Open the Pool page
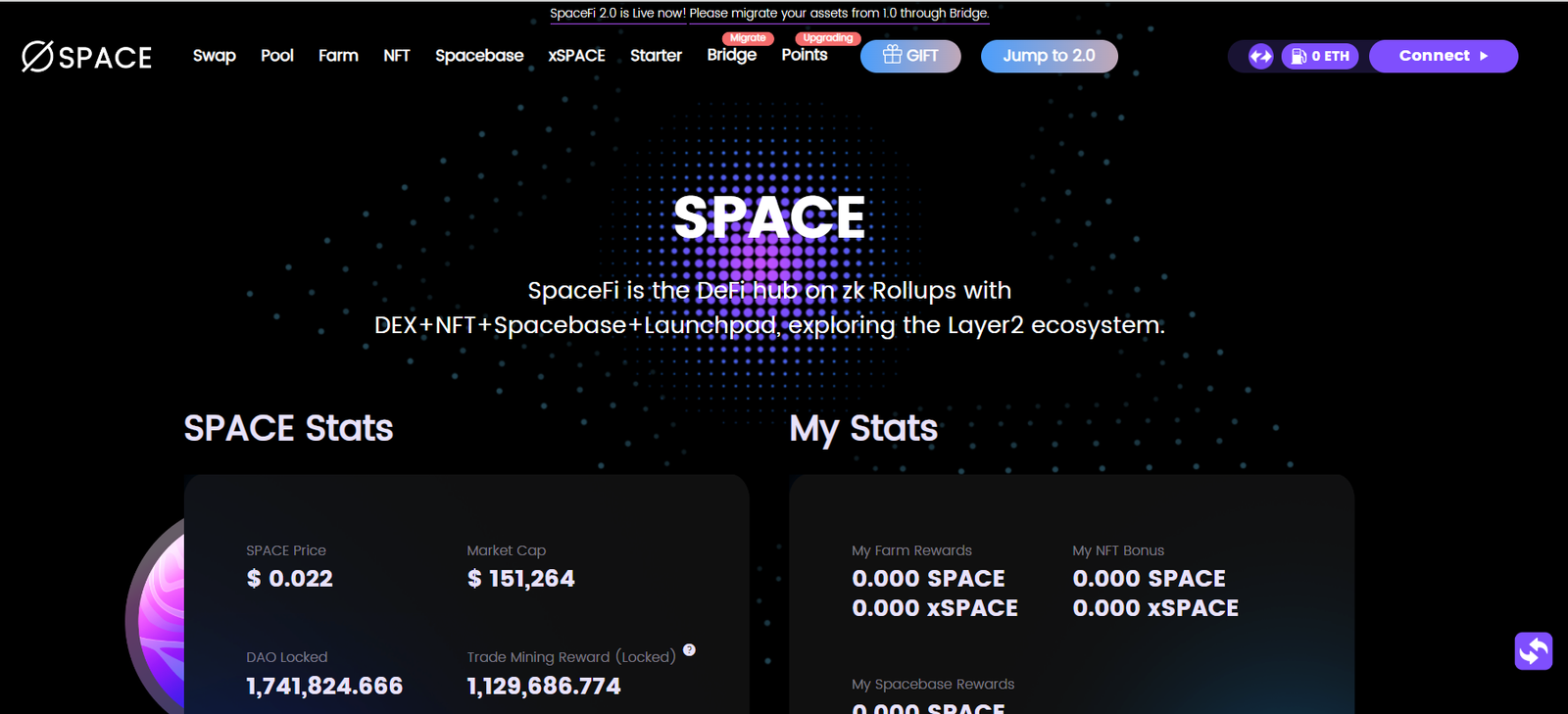The image size is (1568, 714). pos(277,56)
